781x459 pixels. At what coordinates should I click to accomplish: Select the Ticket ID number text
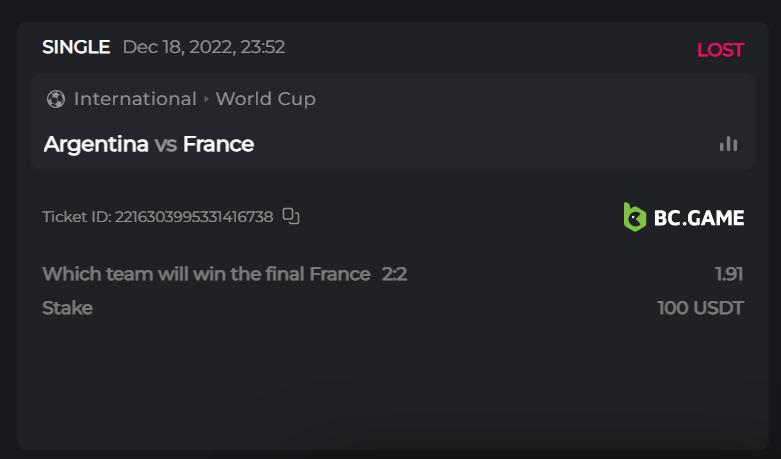[194, 217]
